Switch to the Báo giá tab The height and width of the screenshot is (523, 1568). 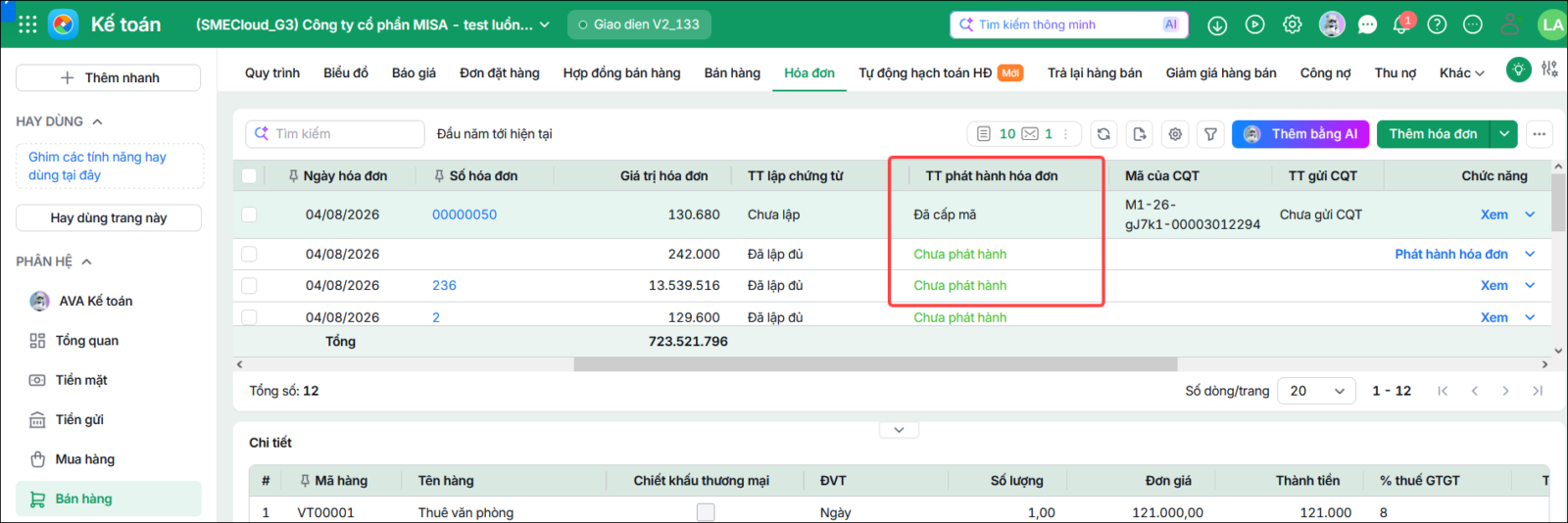pyautogui.click(x=414, y=72)
